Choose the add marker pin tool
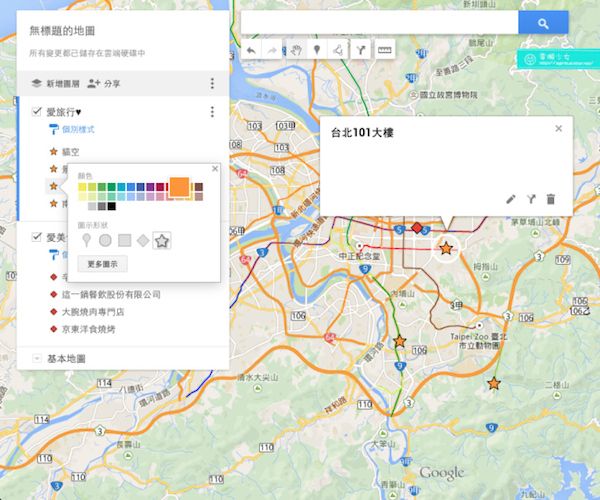600x500 pixels. tap(317, 50)
